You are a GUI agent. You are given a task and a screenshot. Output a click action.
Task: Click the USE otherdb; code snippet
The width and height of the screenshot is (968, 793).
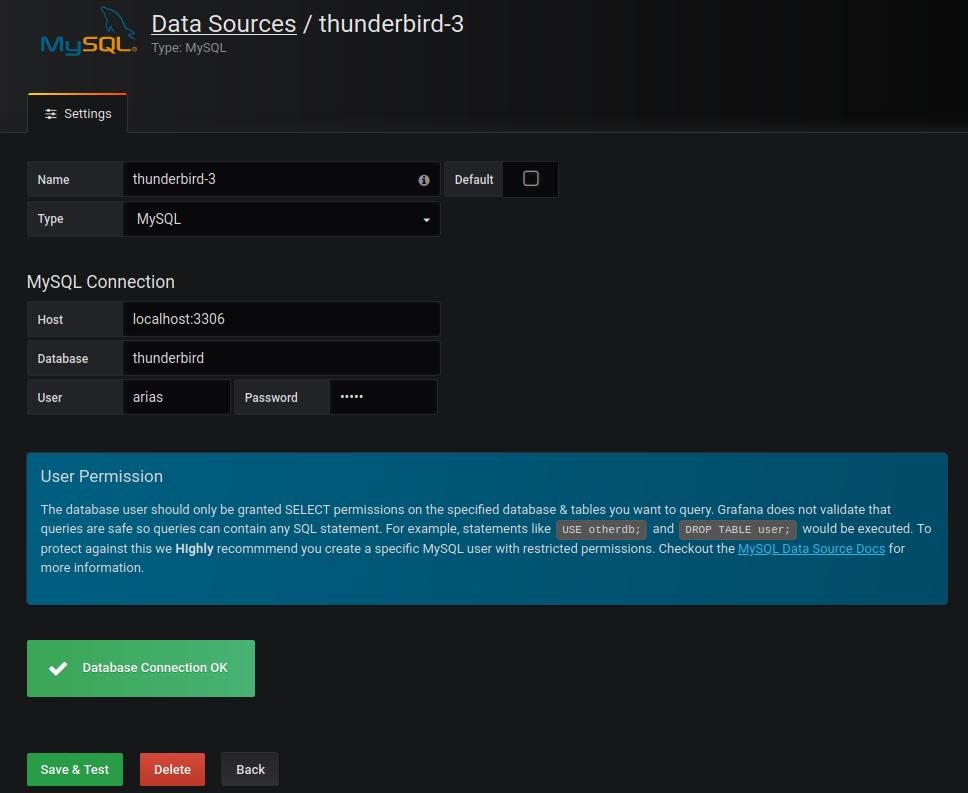pos(601,530)
